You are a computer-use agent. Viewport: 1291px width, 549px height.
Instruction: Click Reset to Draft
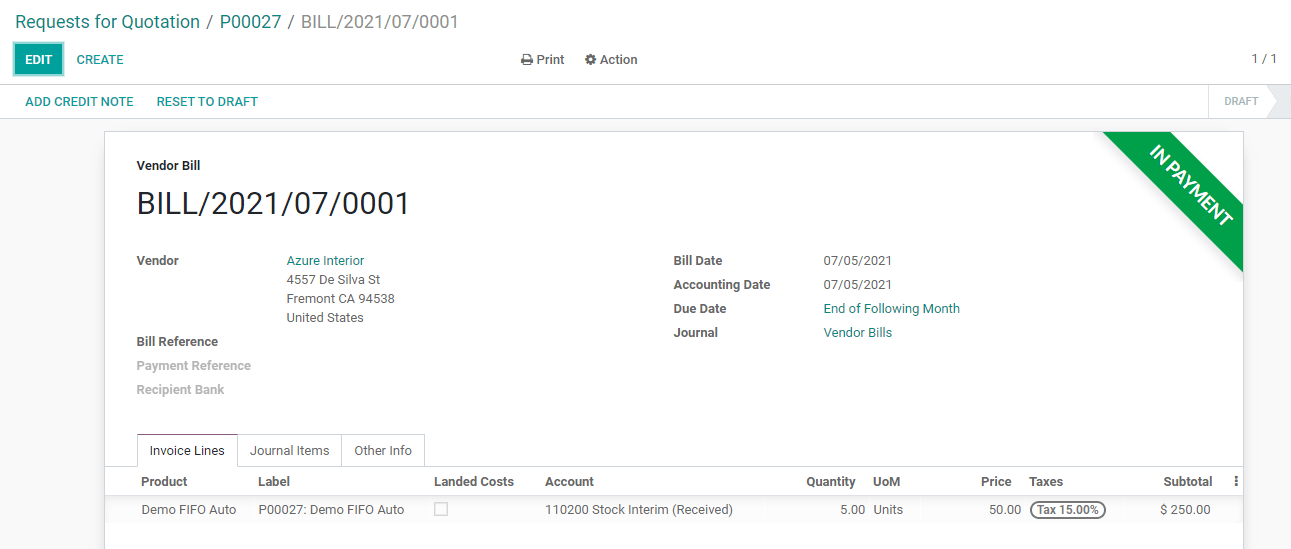point(207,102)
